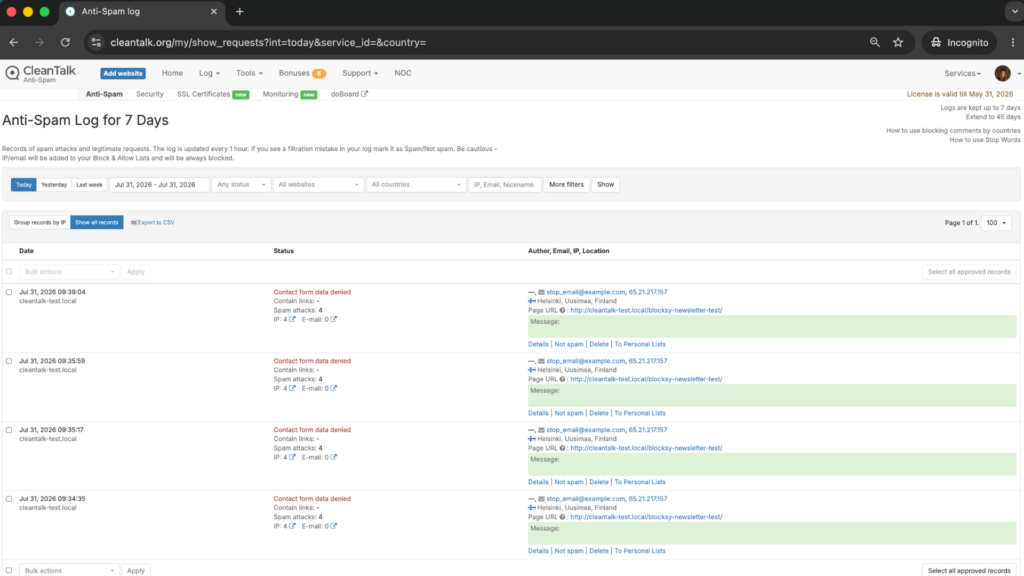Screen dimensions: 1024x576
Task: Bookmark page with the star icon
Action: (898, 42)
